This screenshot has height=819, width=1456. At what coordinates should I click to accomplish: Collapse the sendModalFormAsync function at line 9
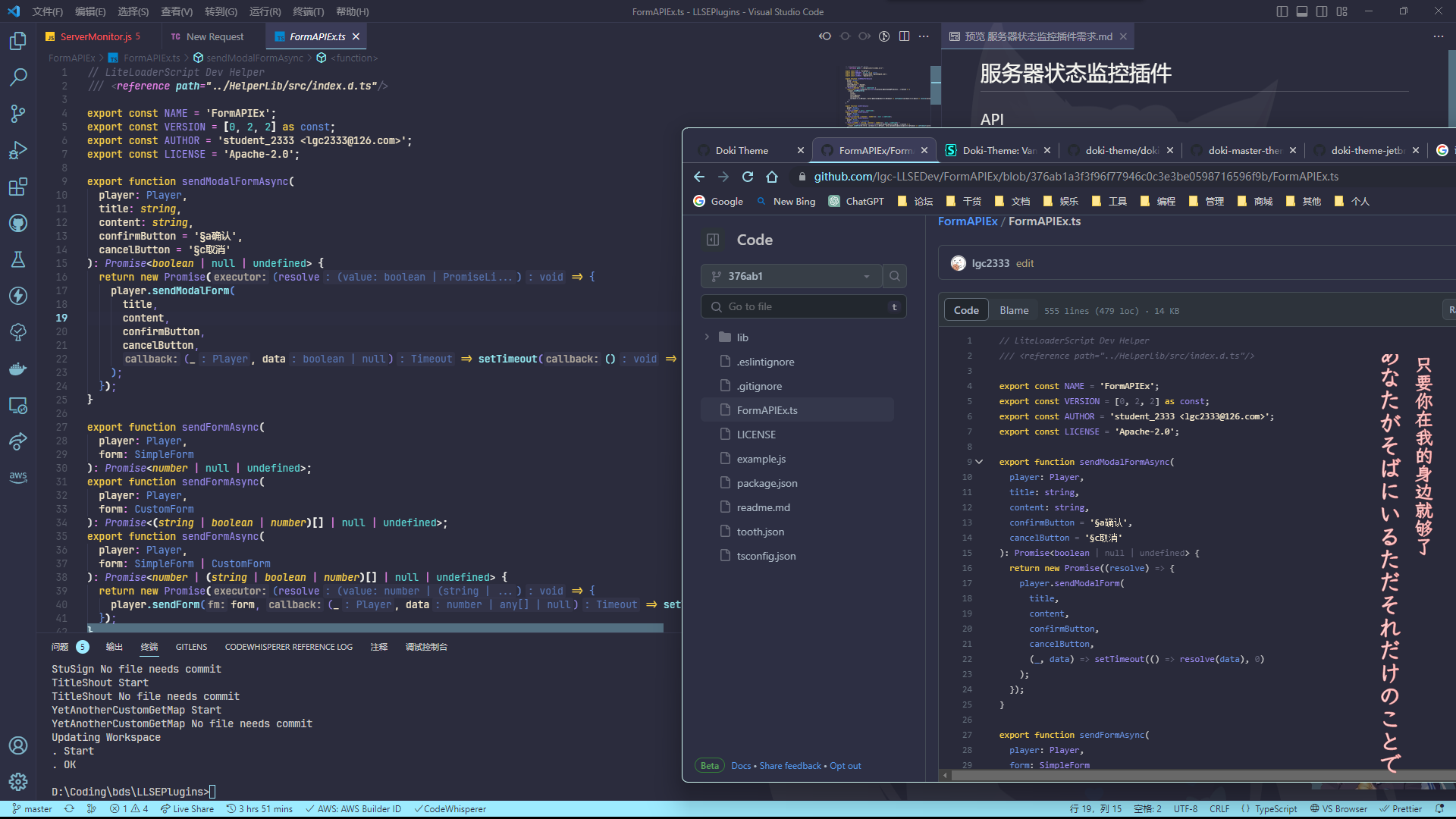pyautogui.click(x=979, y=461)
